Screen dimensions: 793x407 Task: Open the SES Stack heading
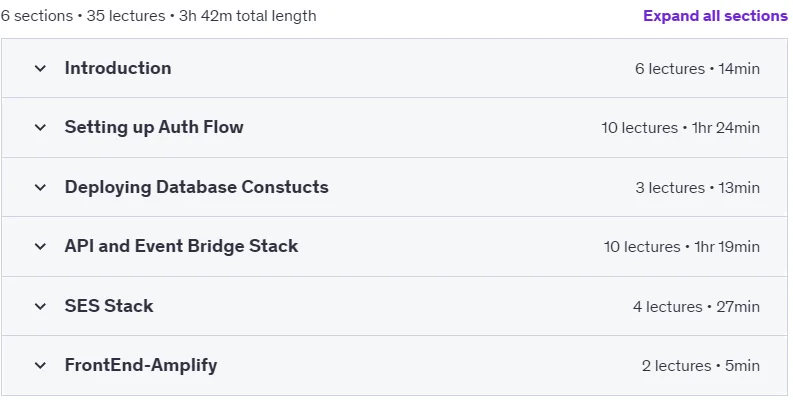click(x=109, y=305)
